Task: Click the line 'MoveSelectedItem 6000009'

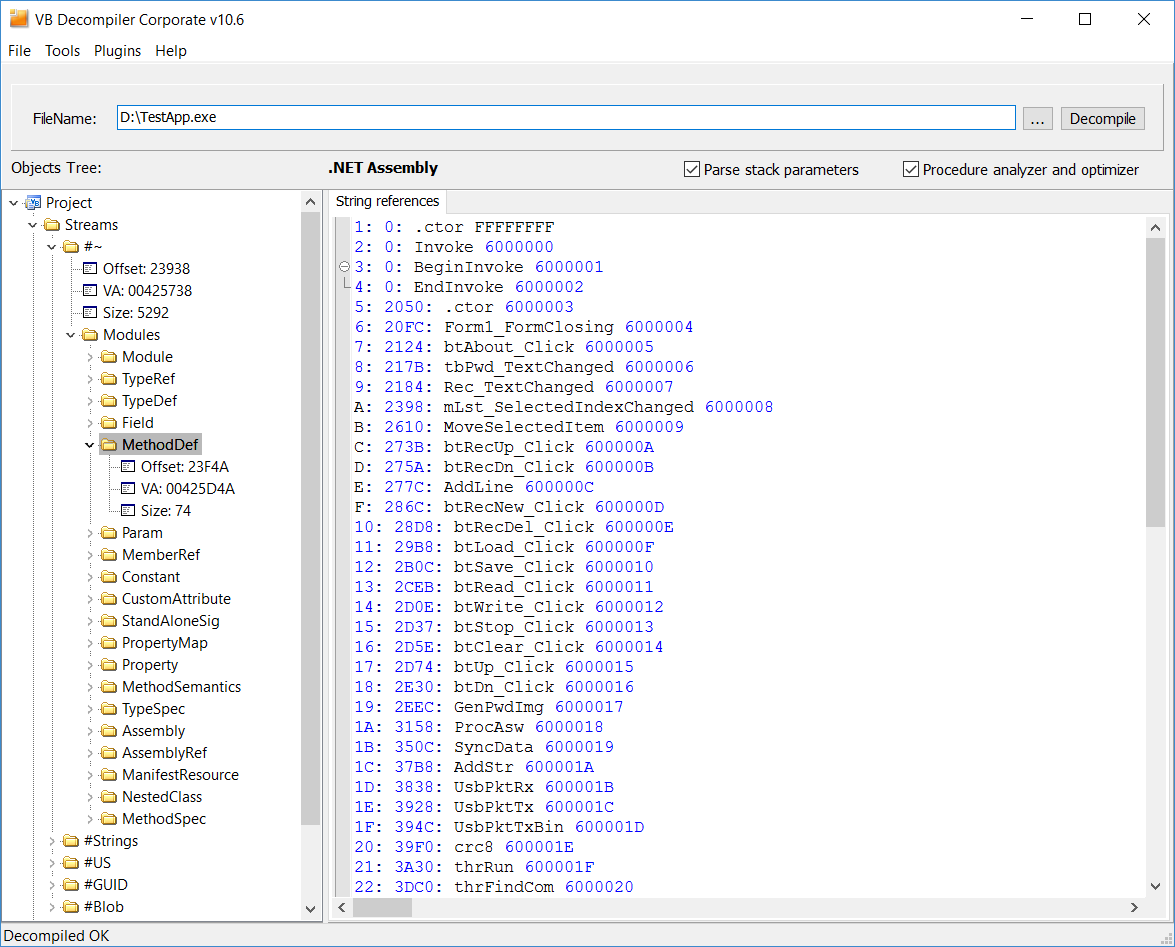Action: pyautogui.click(x=564, y=427)
